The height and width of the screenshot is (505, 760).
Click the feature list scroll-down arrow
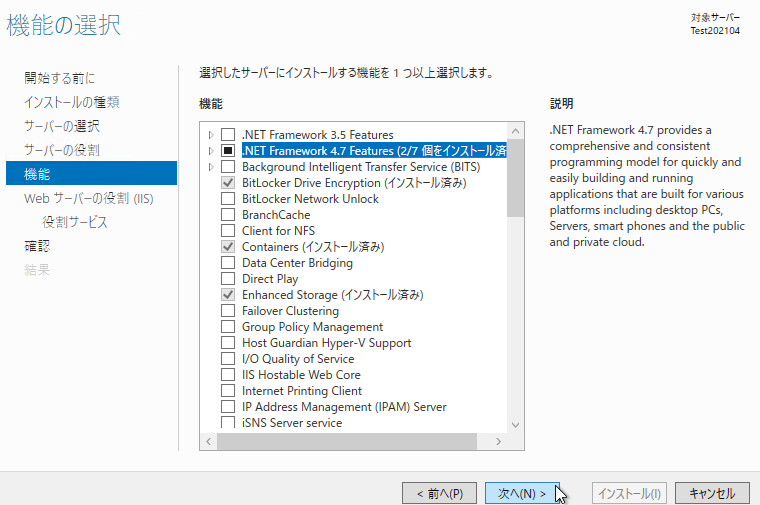click(515, 425)
